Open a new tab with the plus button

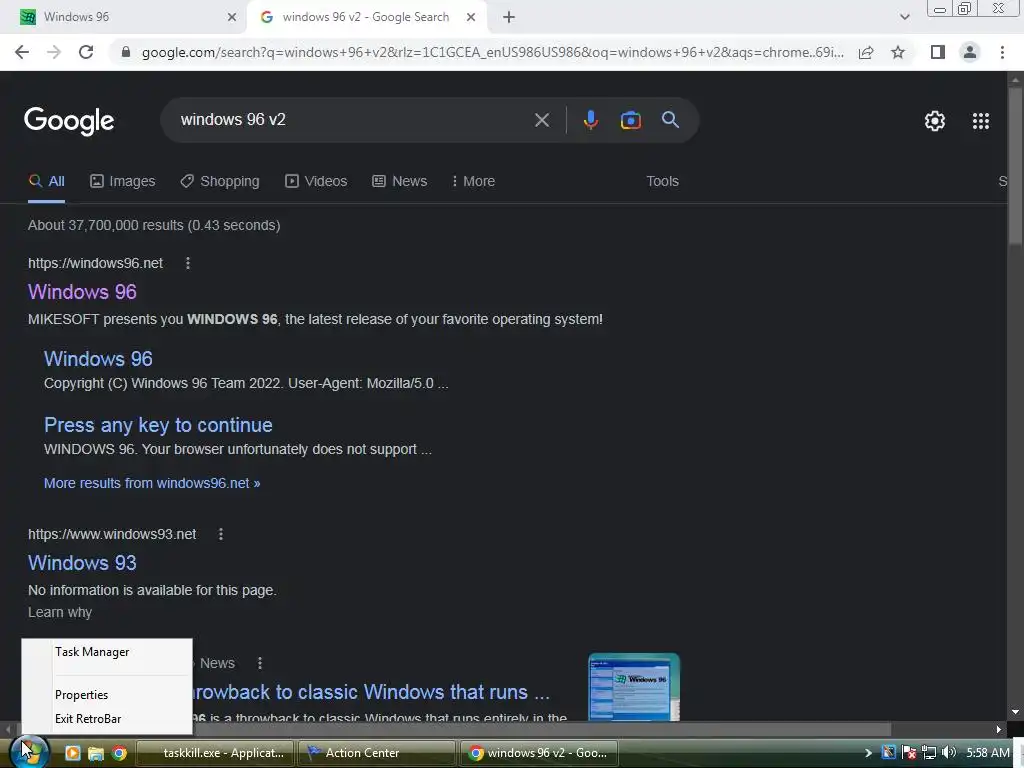coord(509,17)
